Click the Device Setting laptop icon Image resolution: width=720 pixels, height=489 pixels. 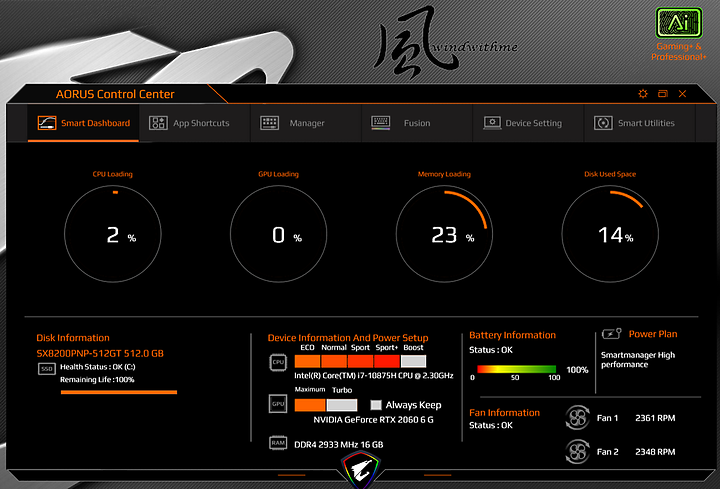pyautogui.click(x=492, y=123)
